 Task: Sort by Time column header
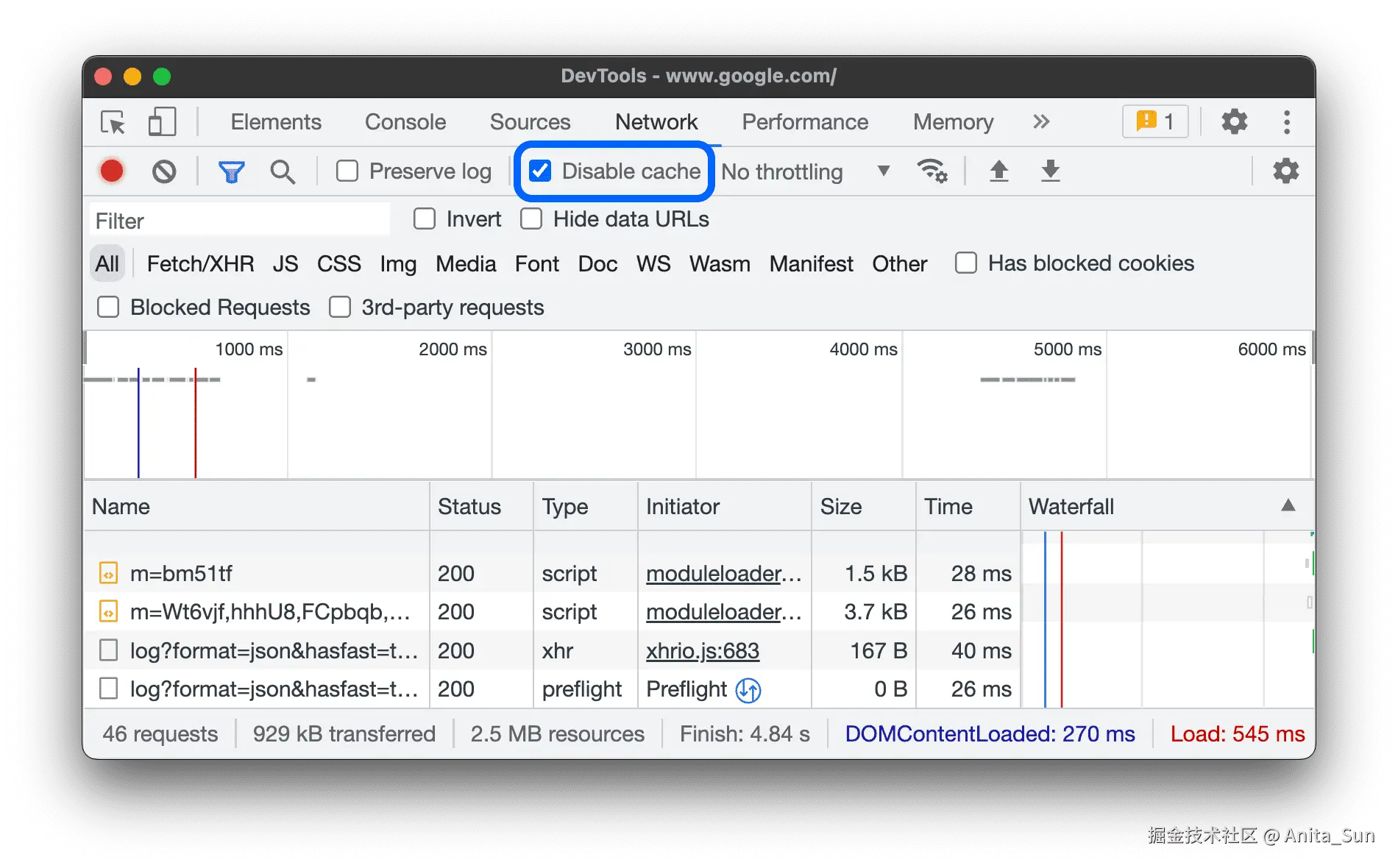point(968,506)
